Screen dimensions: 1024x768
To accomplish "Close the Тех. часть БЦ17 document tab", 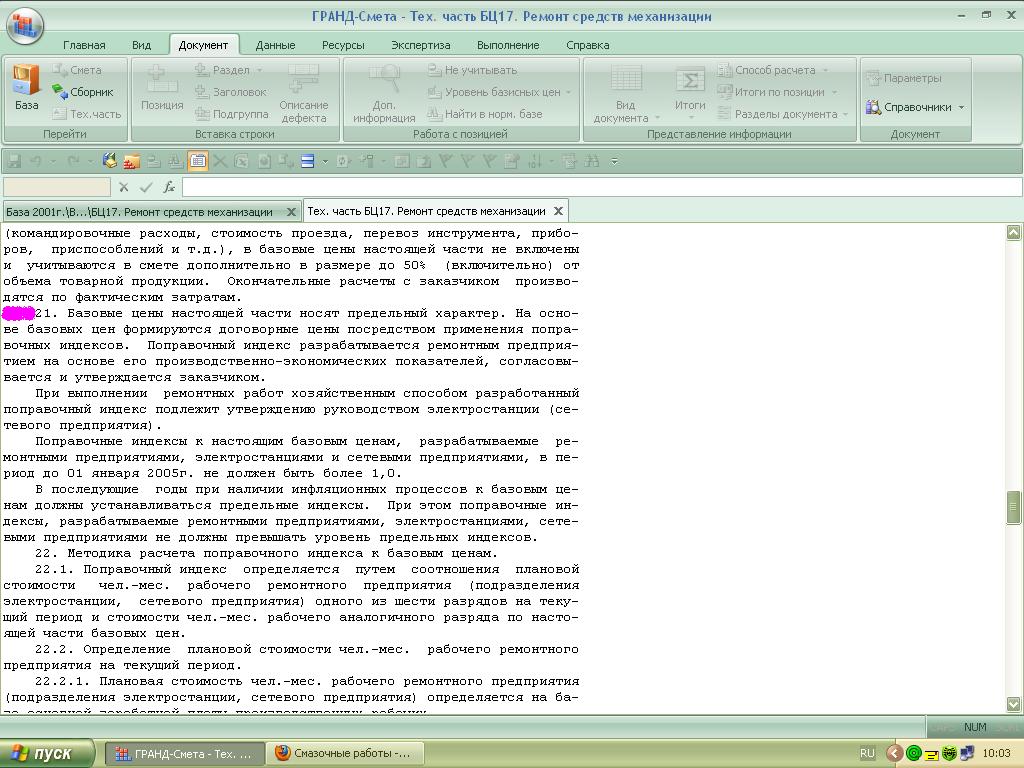I will [558, 211].
